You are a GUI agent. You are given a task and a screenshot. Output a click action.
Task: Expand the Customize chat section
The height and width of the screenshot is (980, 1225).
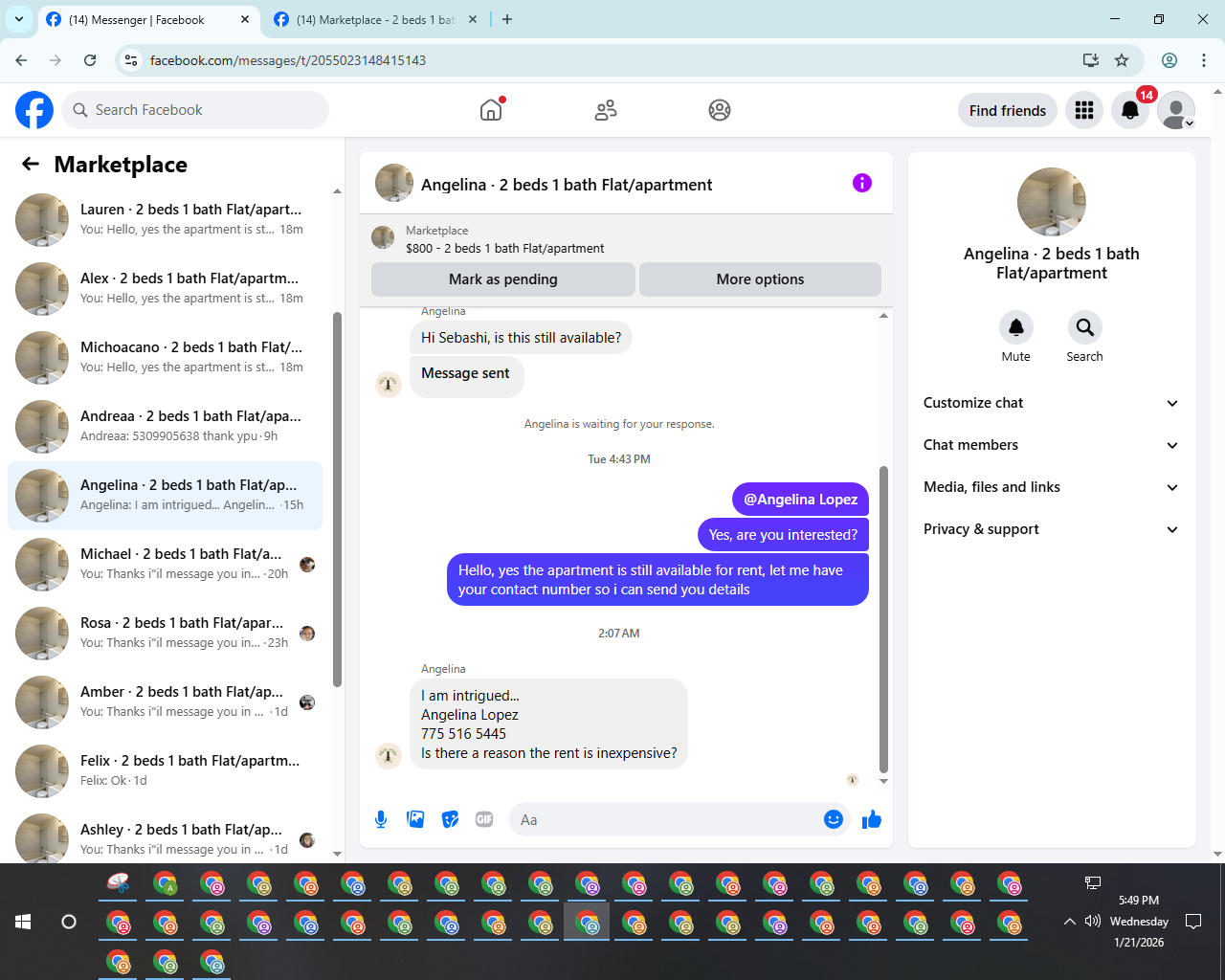pyautogui.click(x=1051, y=403)
